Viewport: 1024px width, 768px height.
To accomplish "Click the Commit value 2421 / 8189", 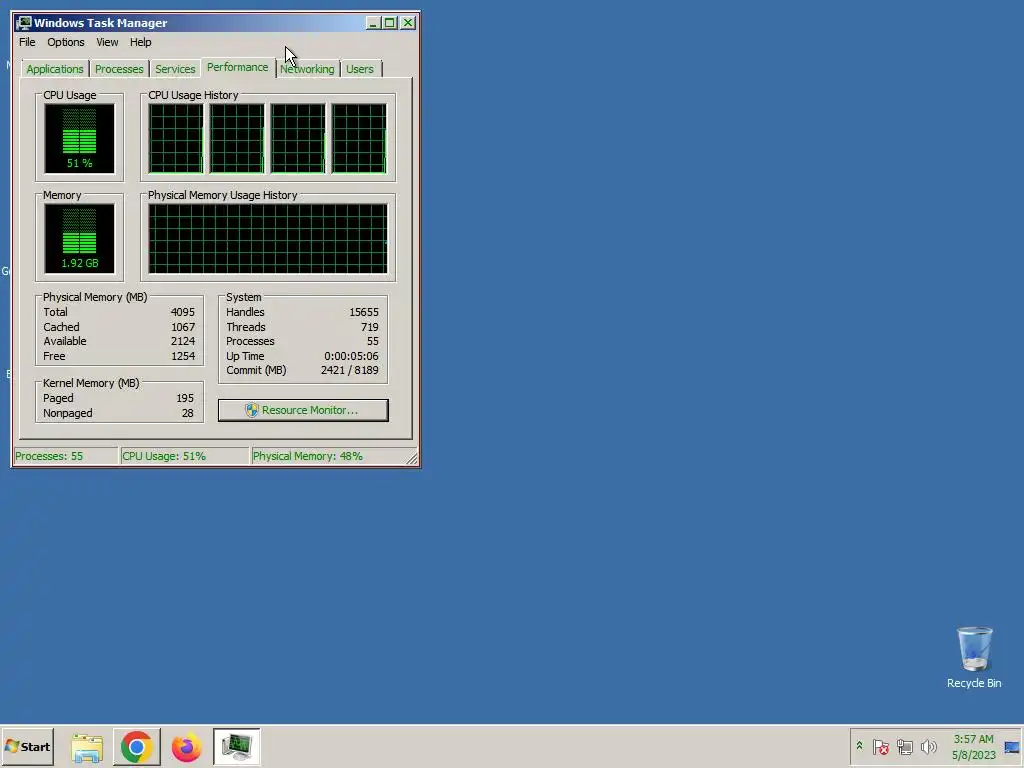I will [x=349, y=370].
